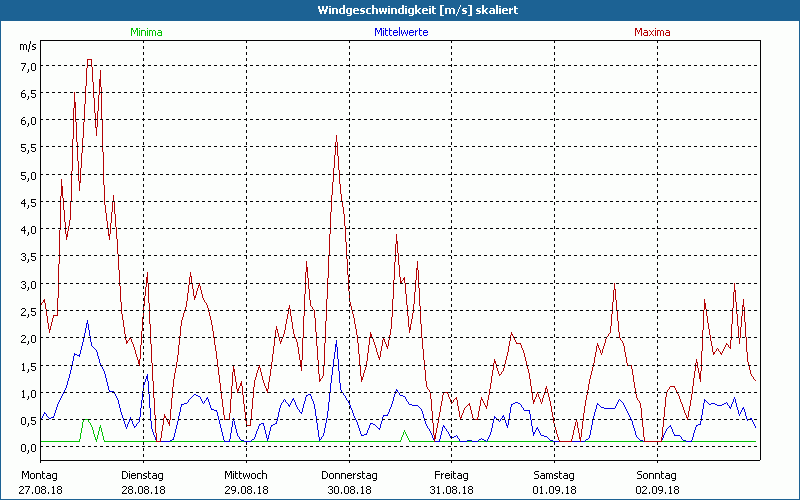Select the 30.08.18 date label
Screen dimensions: 800x500
click(348, 490)
